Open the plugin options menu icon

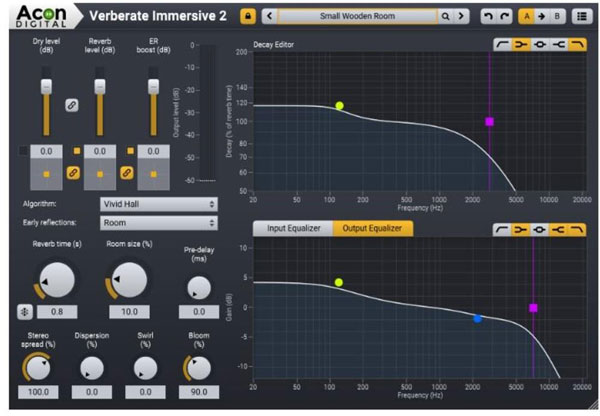pyautogui.click(x=581, y=16)
